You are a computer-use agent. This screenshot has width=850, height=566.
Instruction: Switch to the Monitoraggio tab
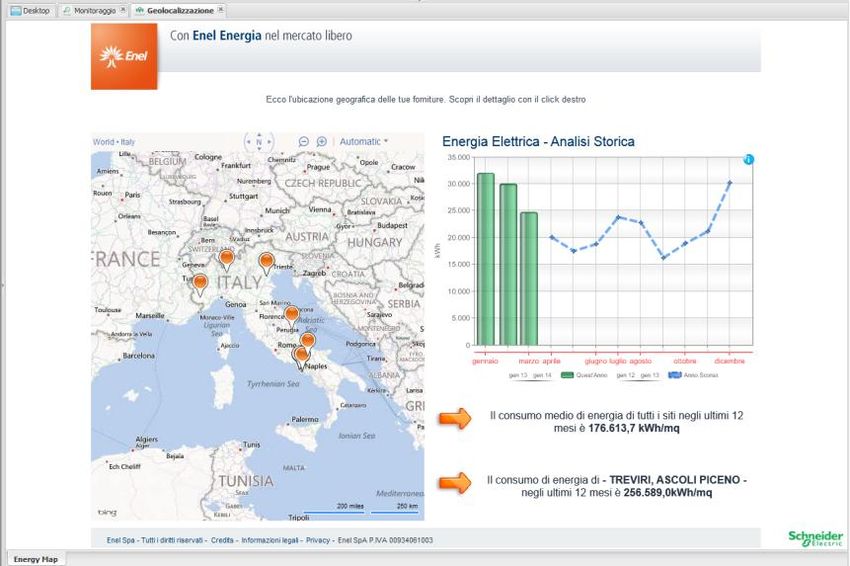click(x=94, y=10)
